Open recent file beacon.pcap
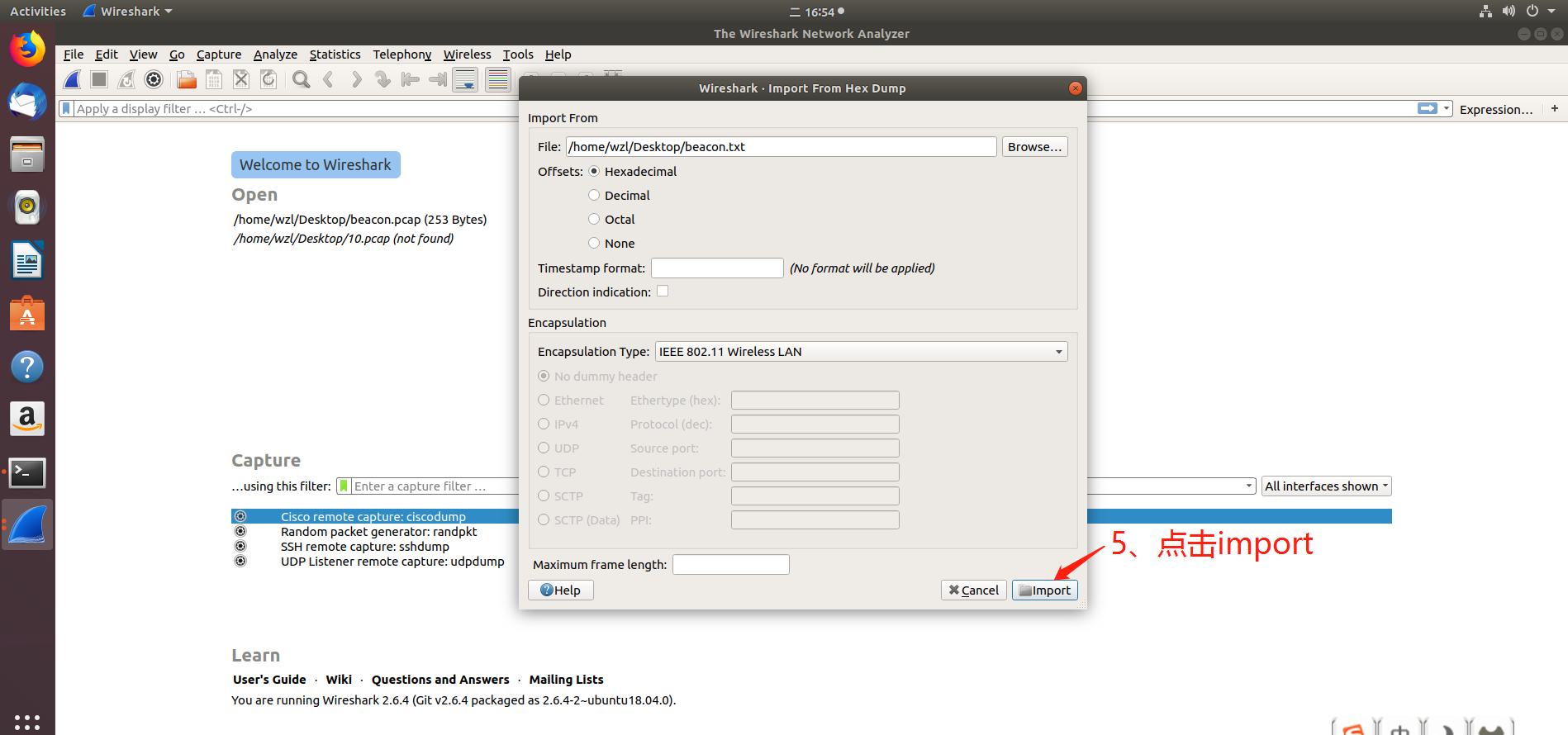This screenshot has height=735, width=1568. pos(360,220)
